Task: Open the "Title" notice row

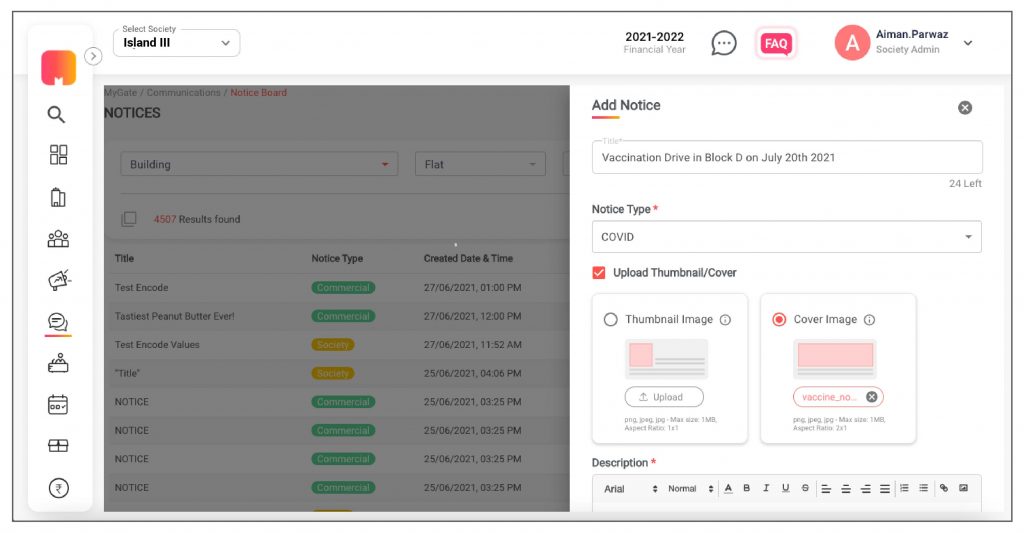Action: pos(336,374)
